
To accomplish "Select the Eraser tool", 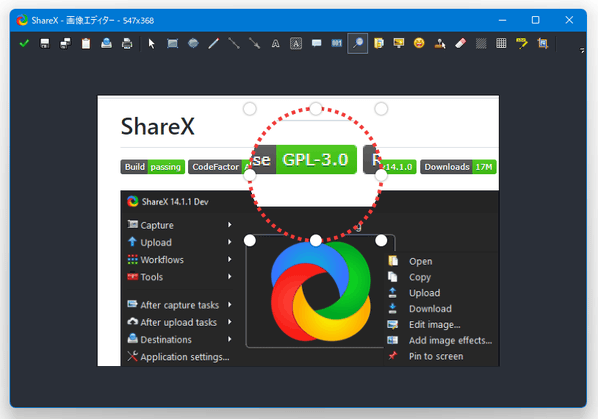I will (x=460, y=43).
